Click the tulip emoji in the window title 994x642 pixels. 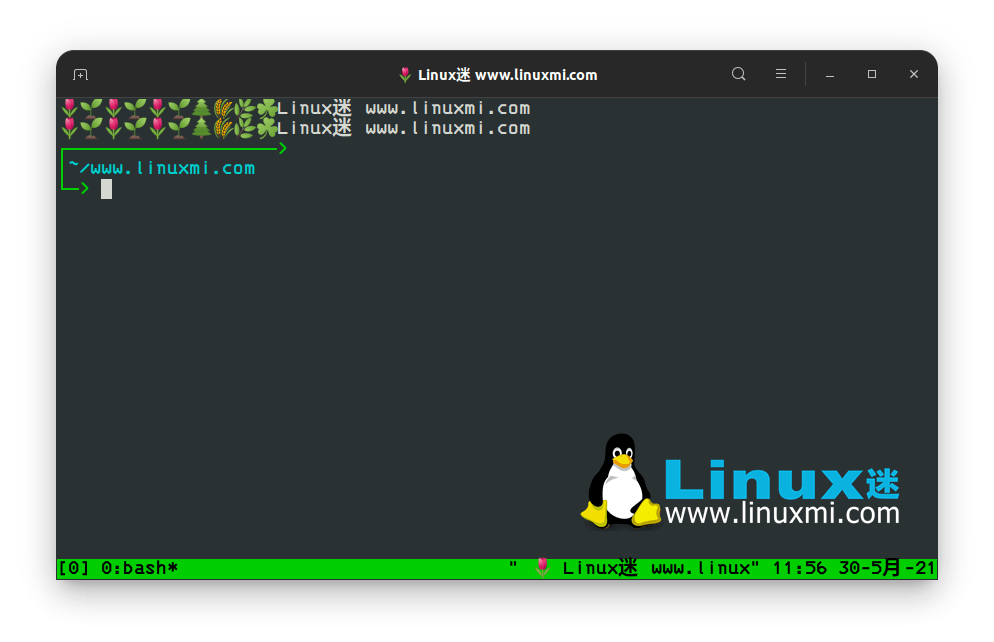pyautogui.click(x=405, y=74)
